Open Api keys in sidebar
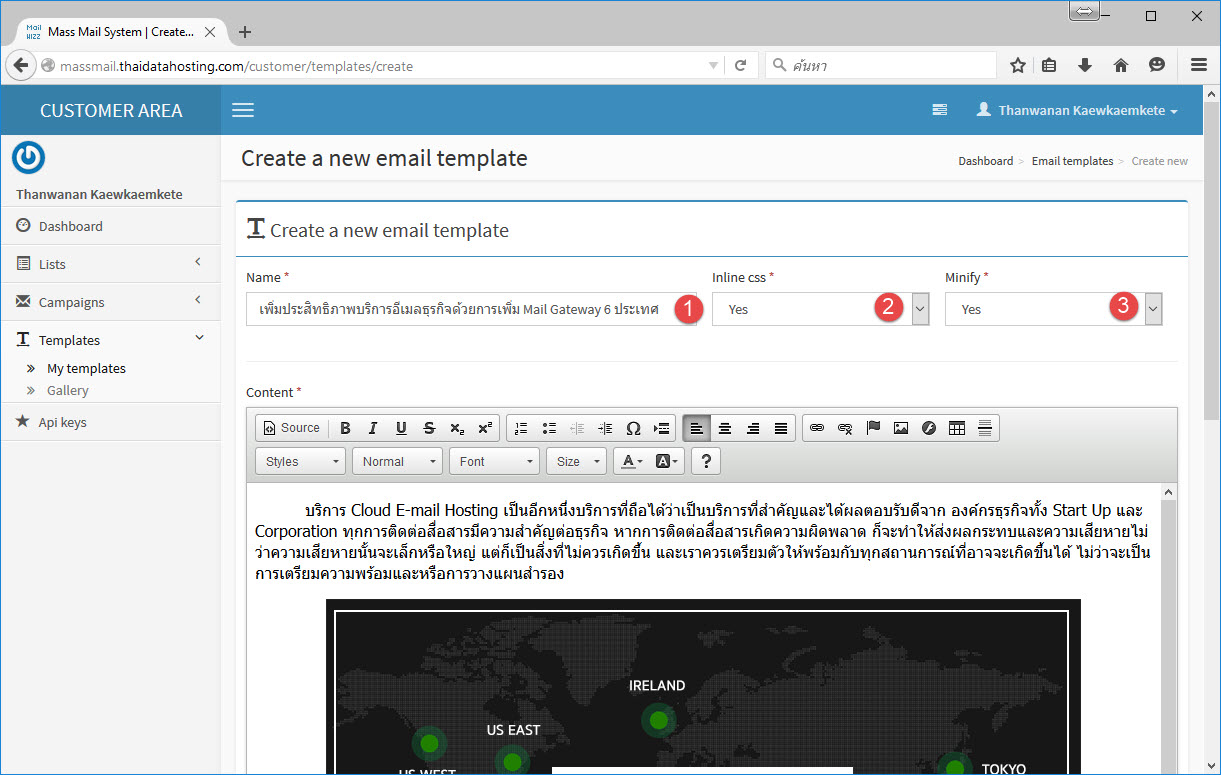 (110, 422)
